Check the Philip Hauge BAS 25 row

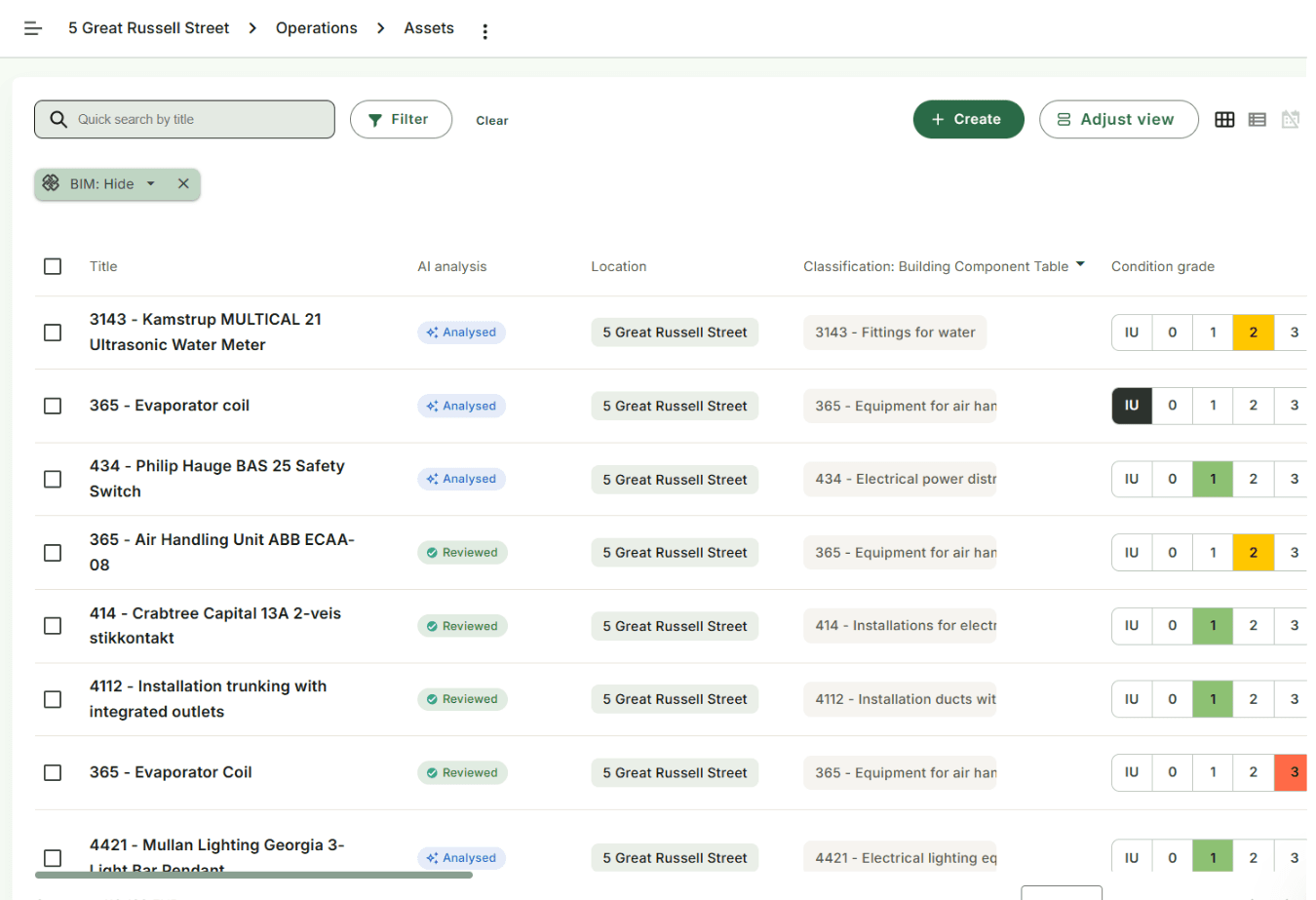[x=53, y=479]
